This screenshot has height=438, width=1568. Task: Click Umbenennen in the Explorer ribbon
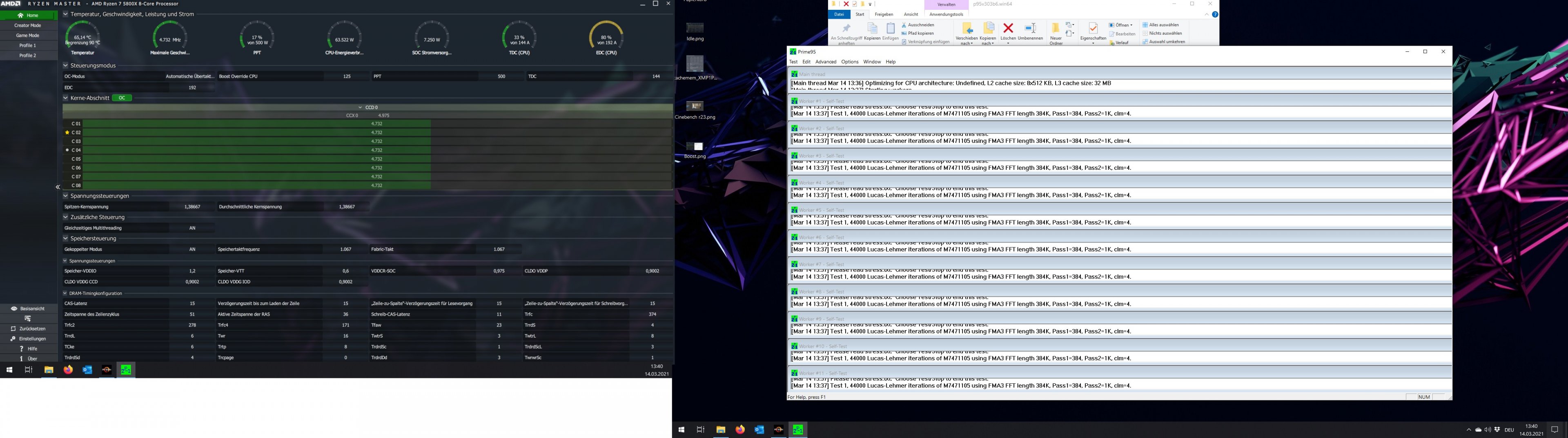click(1031, 31)
